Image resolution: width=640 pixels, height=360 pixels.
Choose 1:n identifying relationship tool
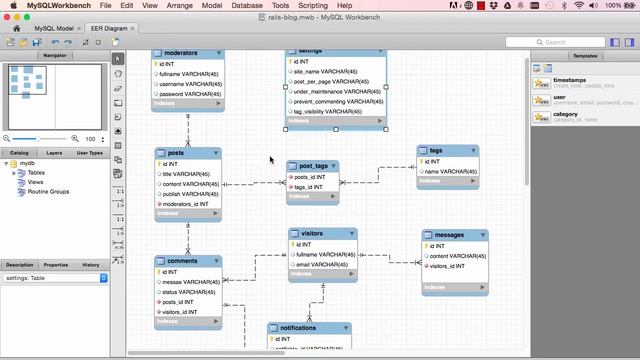tap(118, 231)
